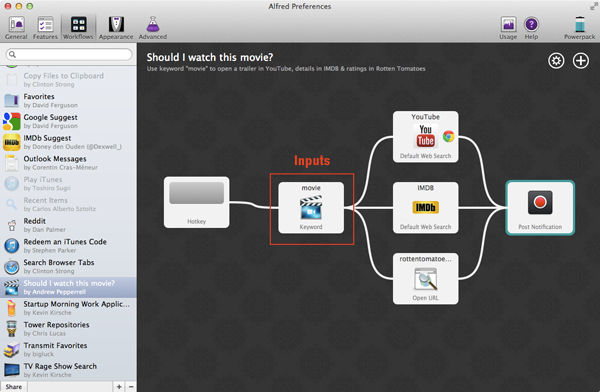Click the 'Open URL' label

click(426, 298)
